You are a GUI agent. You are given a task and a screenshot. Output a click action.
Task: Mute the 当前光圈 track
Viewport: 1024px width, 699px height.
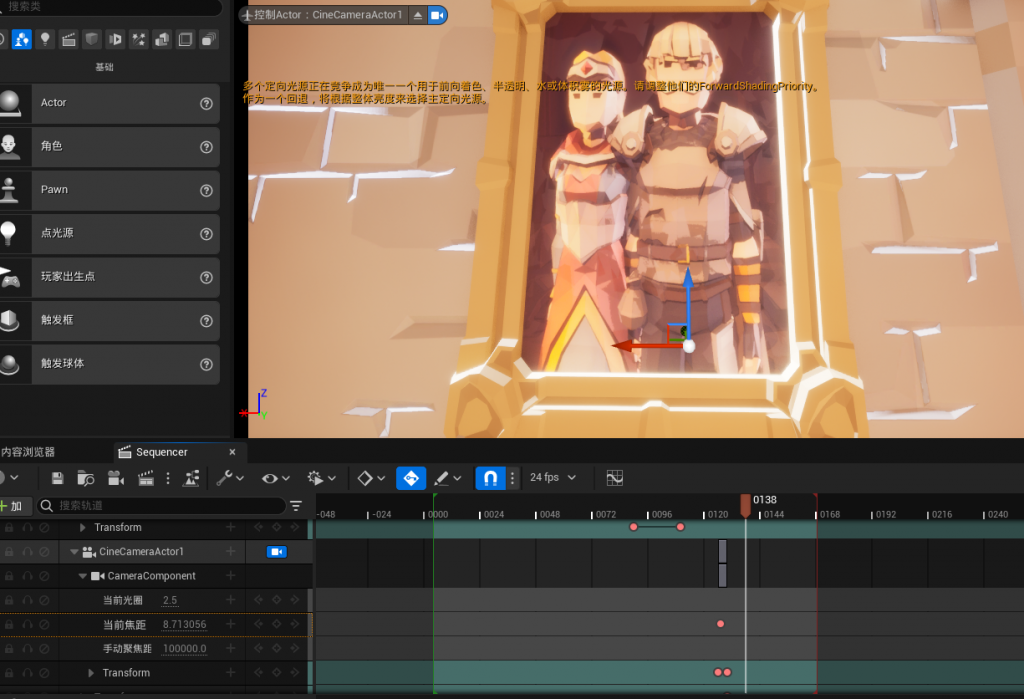pos(44,600)
